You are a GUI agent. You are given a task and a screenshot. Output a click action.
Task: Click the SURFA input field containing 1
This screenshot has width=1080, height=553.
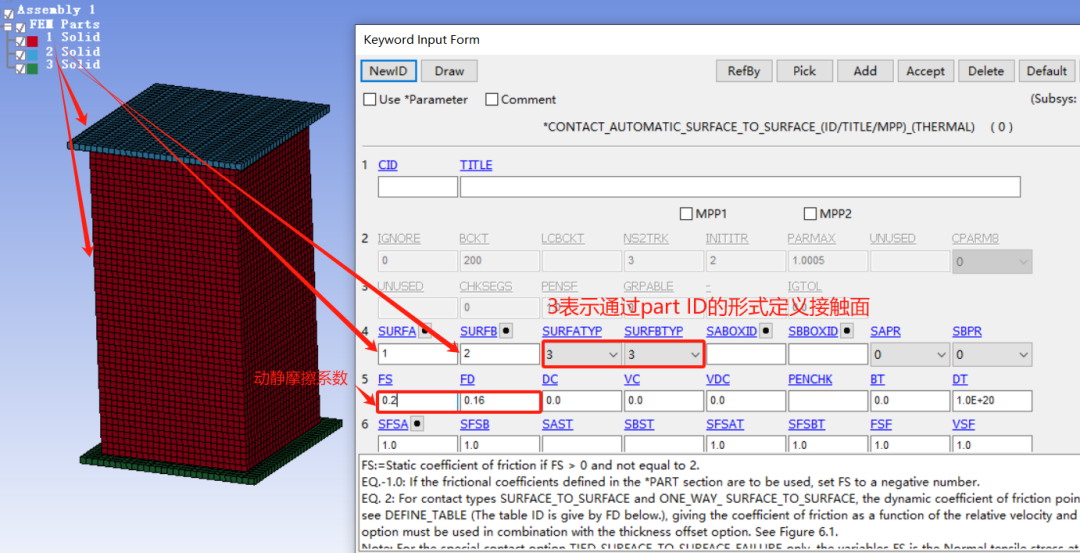click(x=418, y=354)
